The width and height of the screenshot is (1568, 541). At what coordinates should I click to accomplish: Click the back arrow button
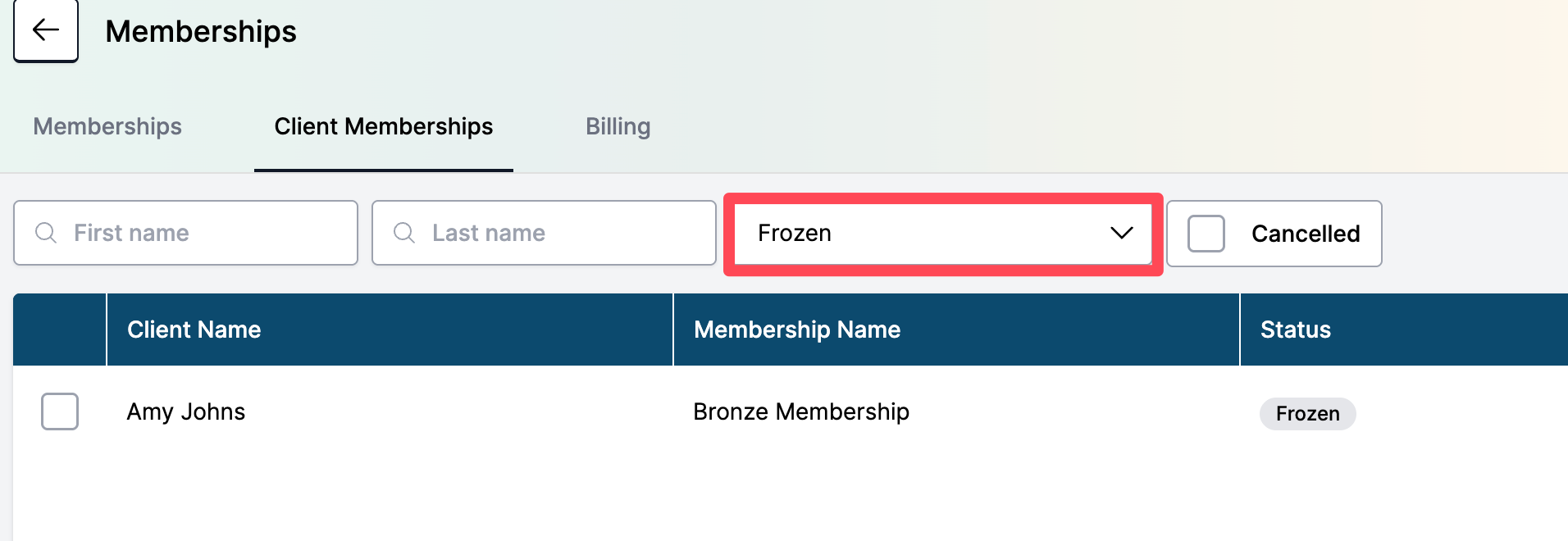pos(46,30)
